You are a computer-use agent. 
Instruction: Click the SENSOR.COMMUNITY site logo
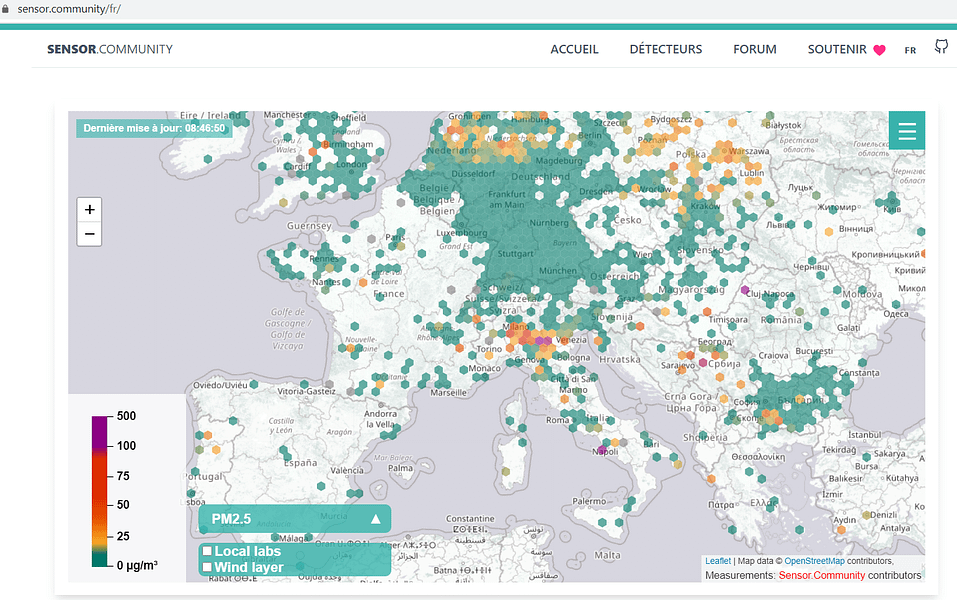[110, 49]
